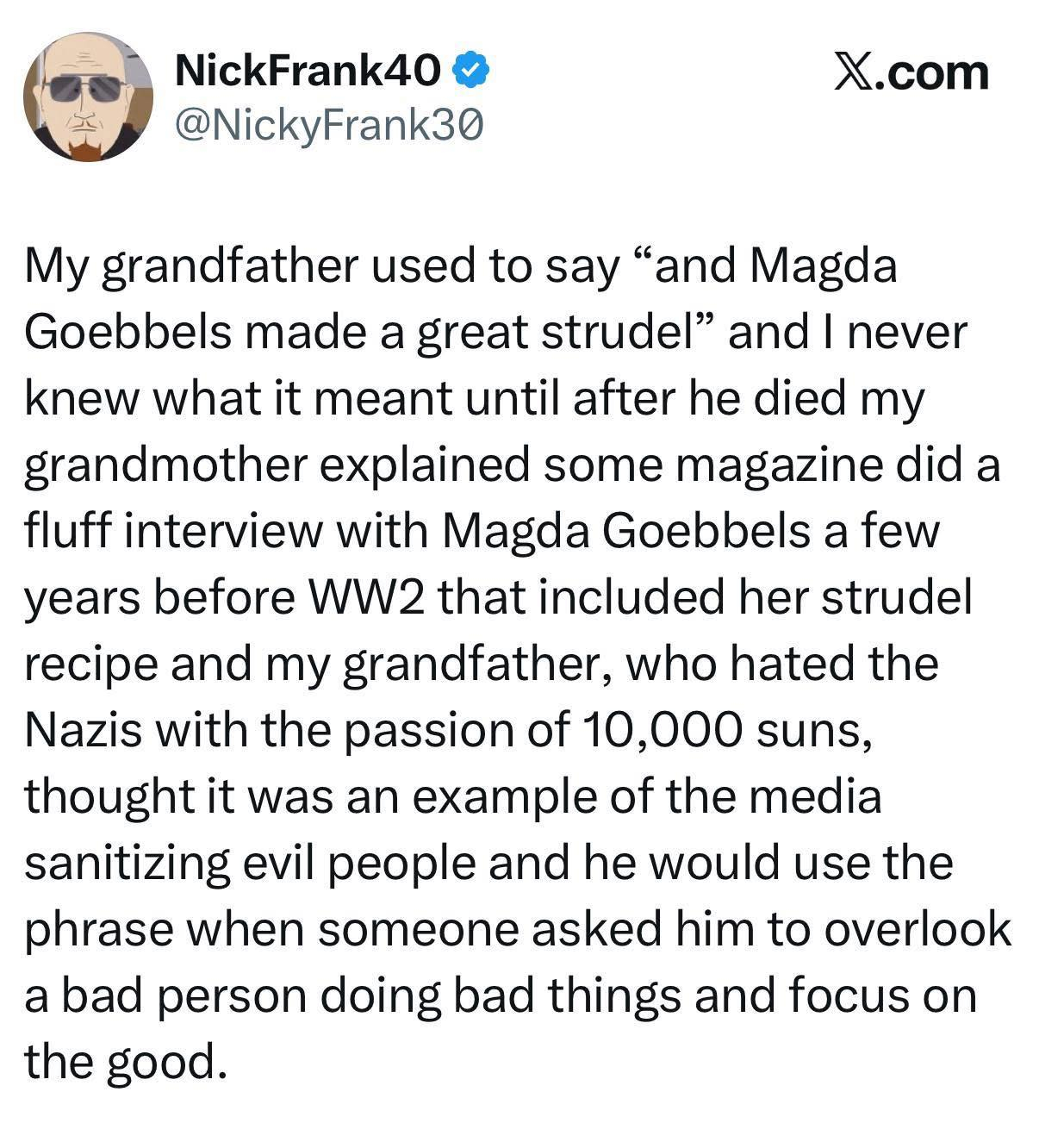Click the X logo in X.com
1039x1148 pixels.
853,72
